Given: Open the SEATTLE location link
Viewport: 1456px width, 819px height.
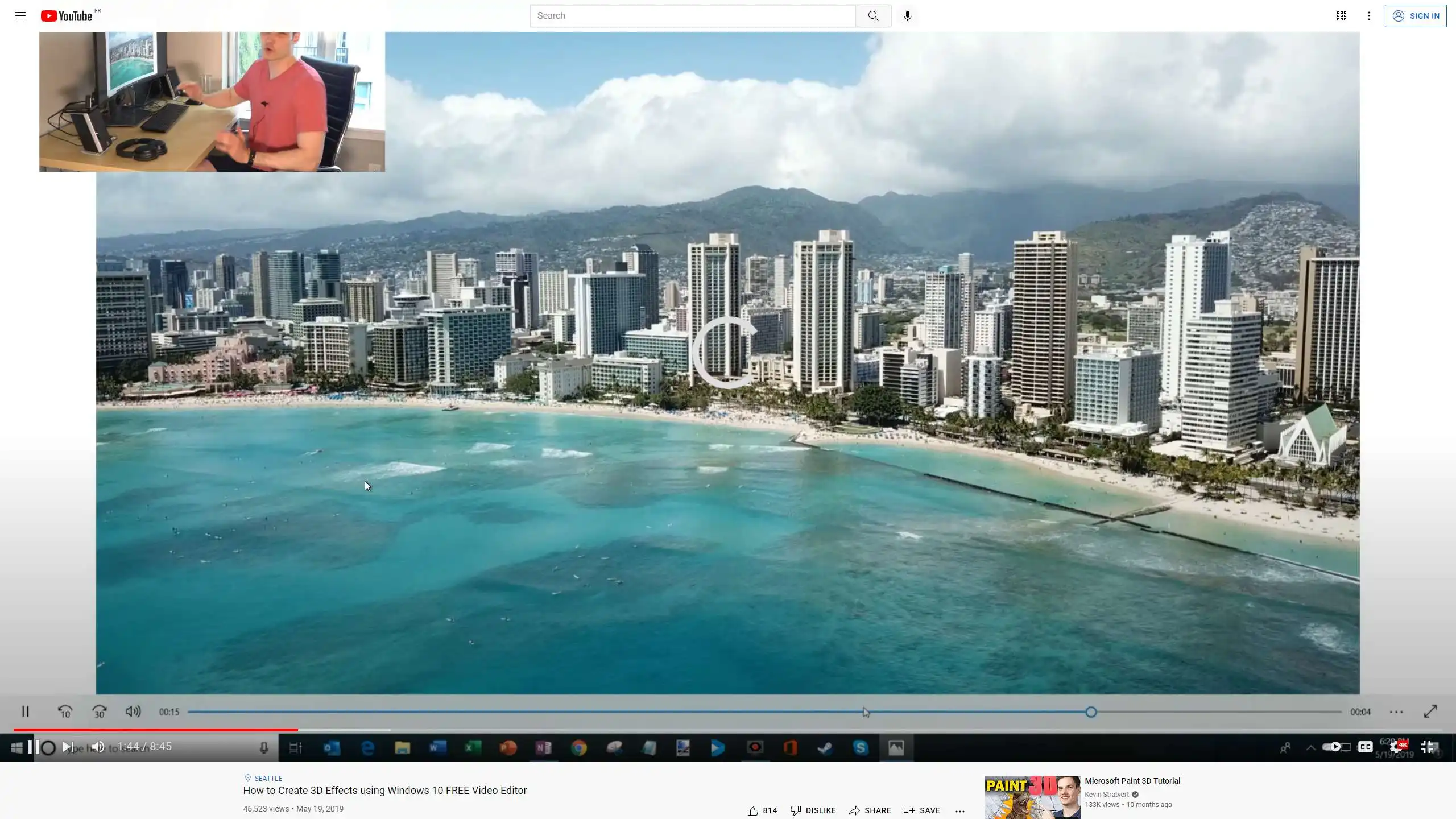Looking at the screenshot, I should [268, 778].
